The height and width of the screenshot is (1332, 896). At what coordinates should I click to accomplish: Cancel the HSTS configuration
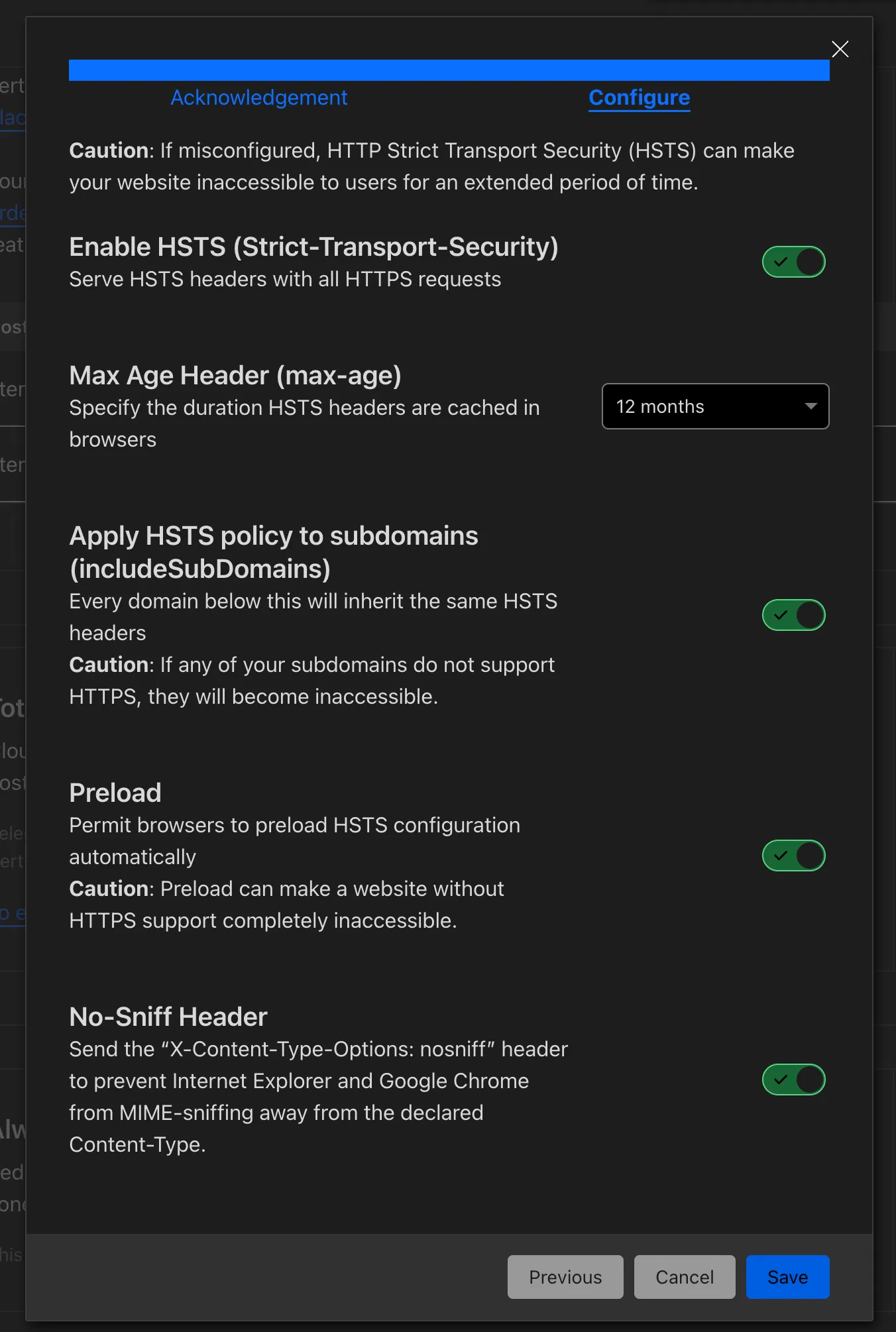click(685, 1277)
